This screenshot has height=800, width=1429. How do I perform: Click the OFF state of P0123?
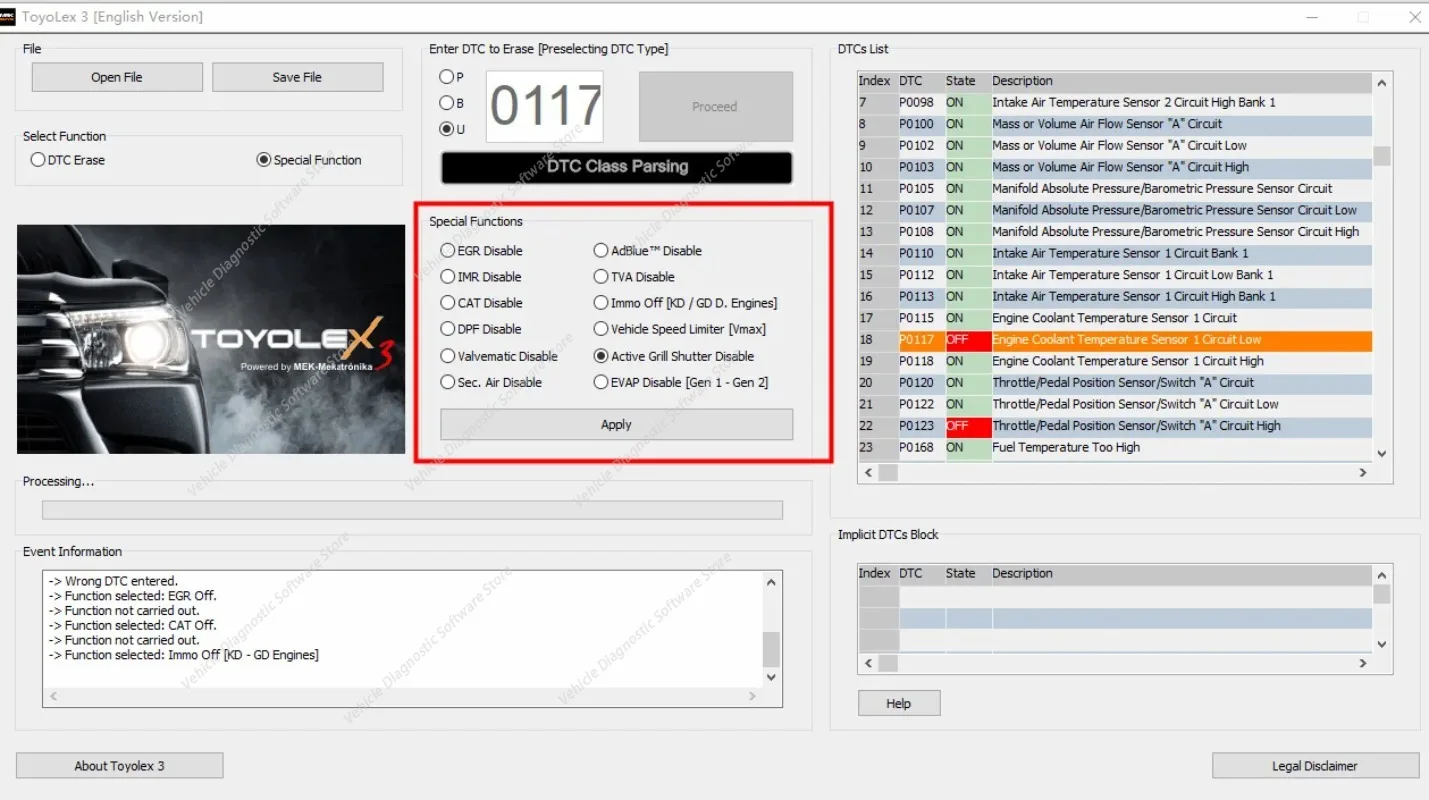pyautogui.click(x=968, y=426)
